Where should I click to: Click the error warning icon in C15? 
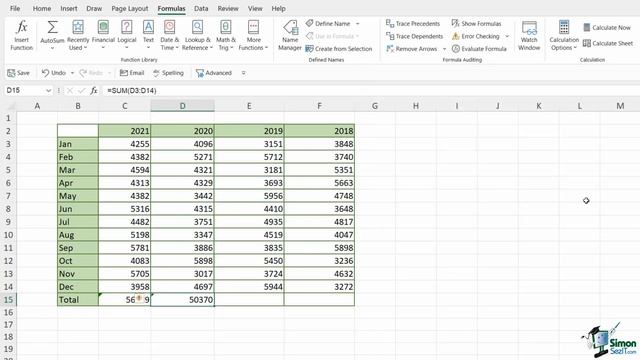pos(139,299)
